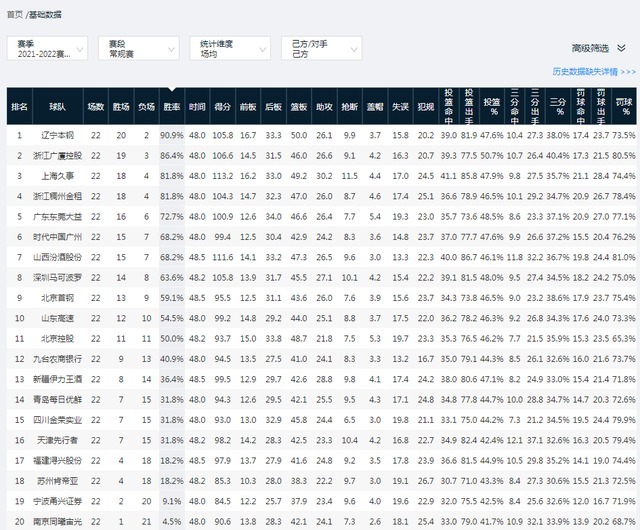This screenshot has width=640, height=530.
Task: Select team 天津先行者
Action: [58, 440]
